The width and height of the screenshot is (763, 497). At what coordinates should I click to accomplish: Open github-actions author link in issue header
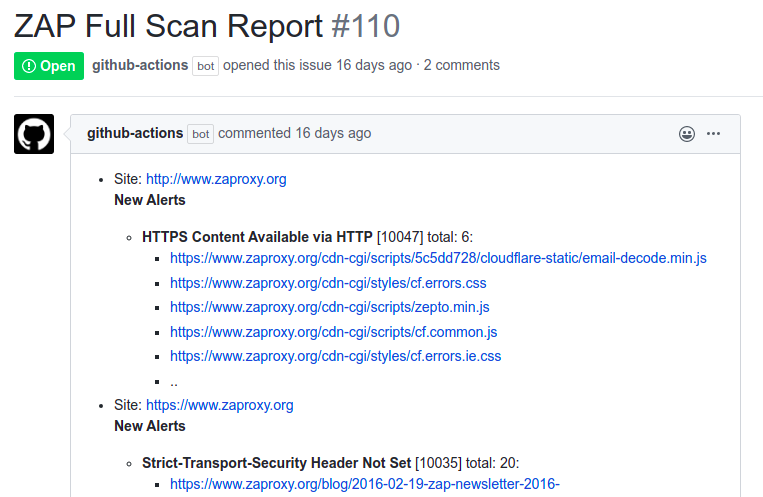pyautogui.click(x=140, y=65)
